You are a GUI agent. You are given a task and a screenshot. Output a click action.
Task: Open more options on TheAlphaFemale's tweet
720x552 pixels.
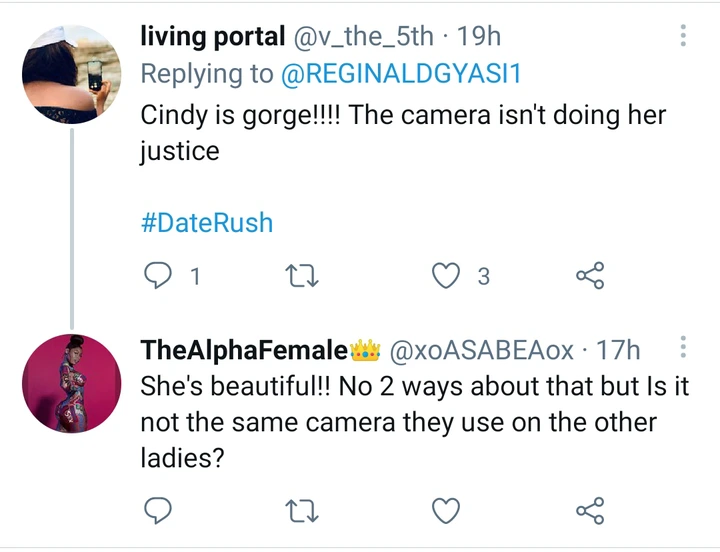(684, 348)
